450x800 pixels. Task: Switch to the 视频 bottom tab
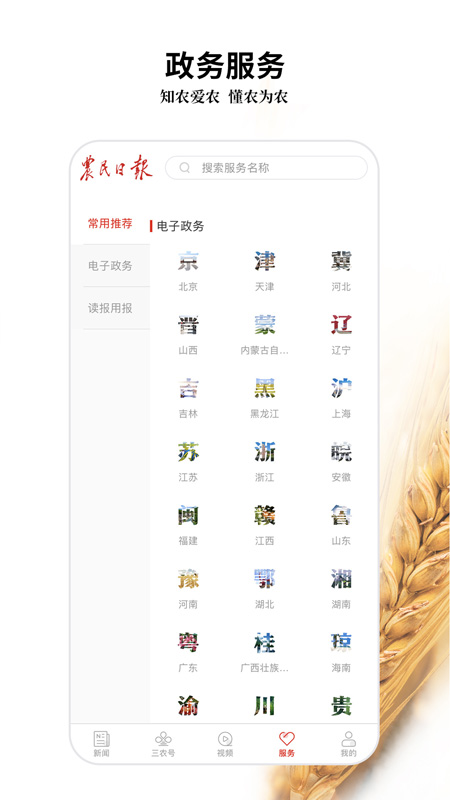click(225, 744)
